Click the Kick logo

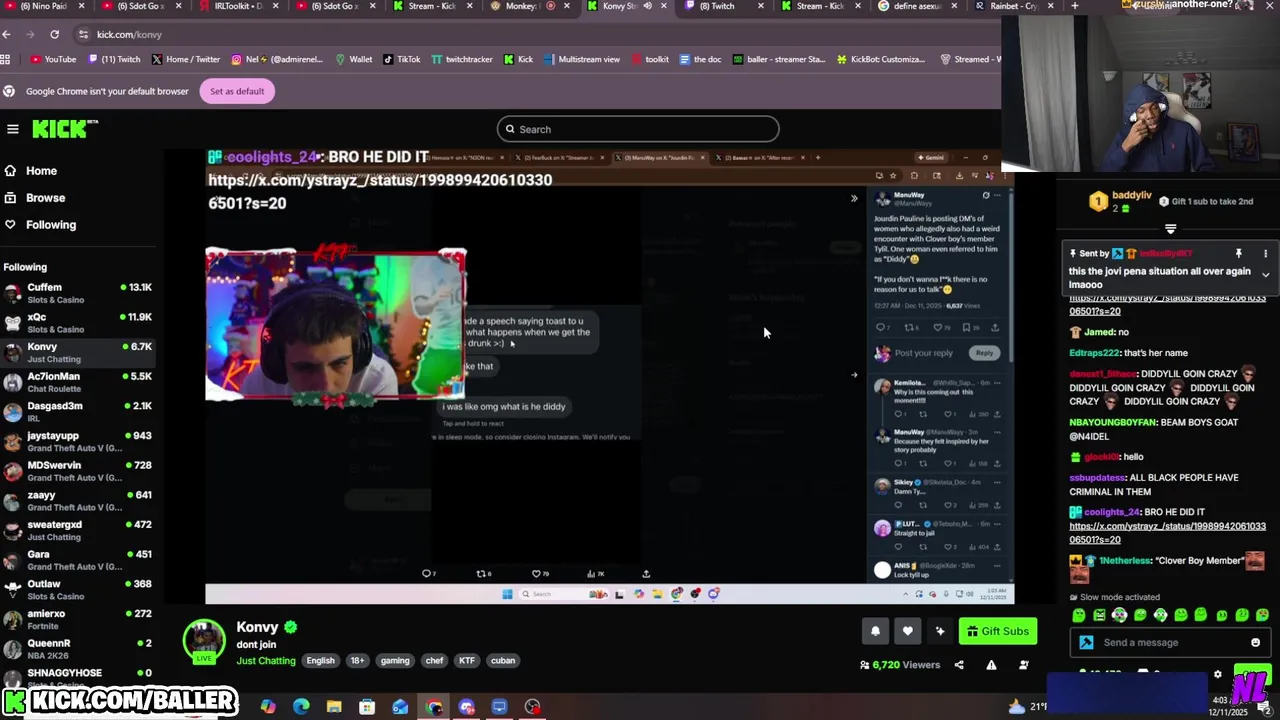(65, 129)
